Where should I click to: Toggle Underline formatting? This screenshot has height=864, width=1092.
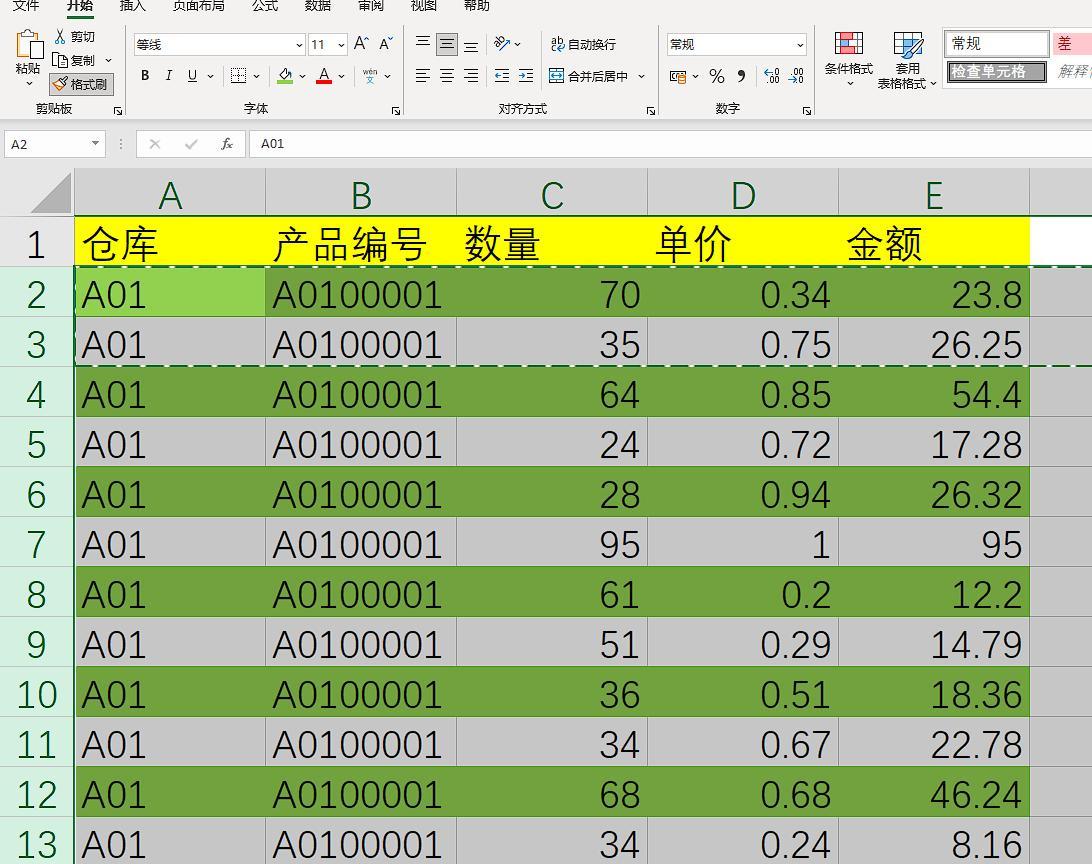192,76
